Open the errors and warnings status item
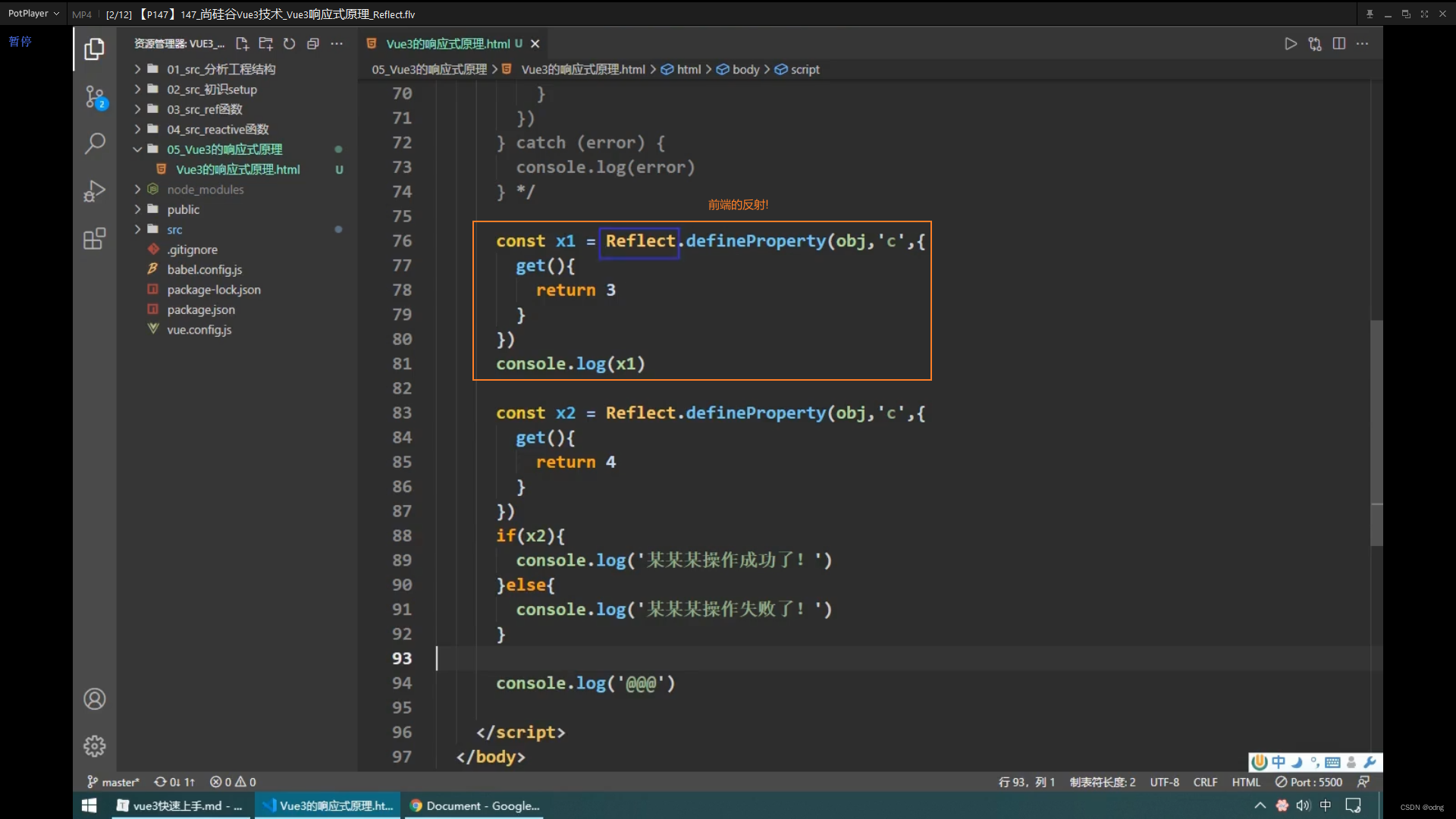The height and width of the screenshot is (819, 1456). tap(233, 782)
